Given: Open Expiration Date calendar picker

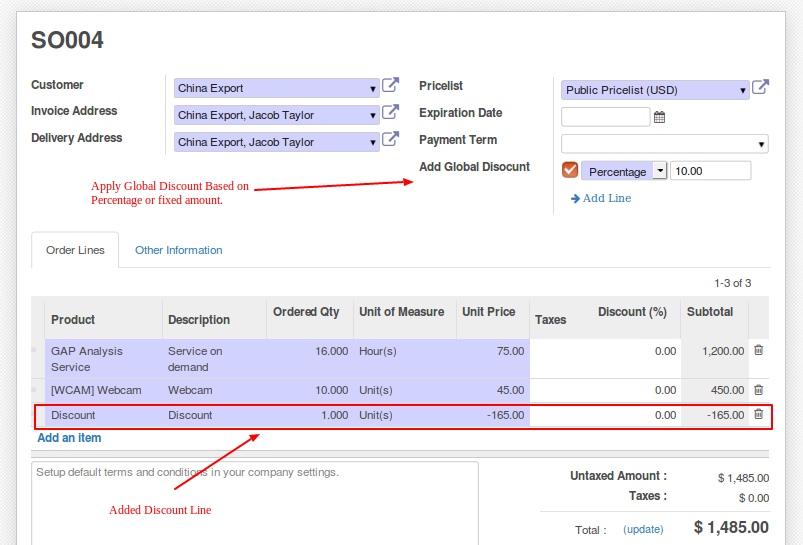Looking at the screenshot, I should 659,117.
